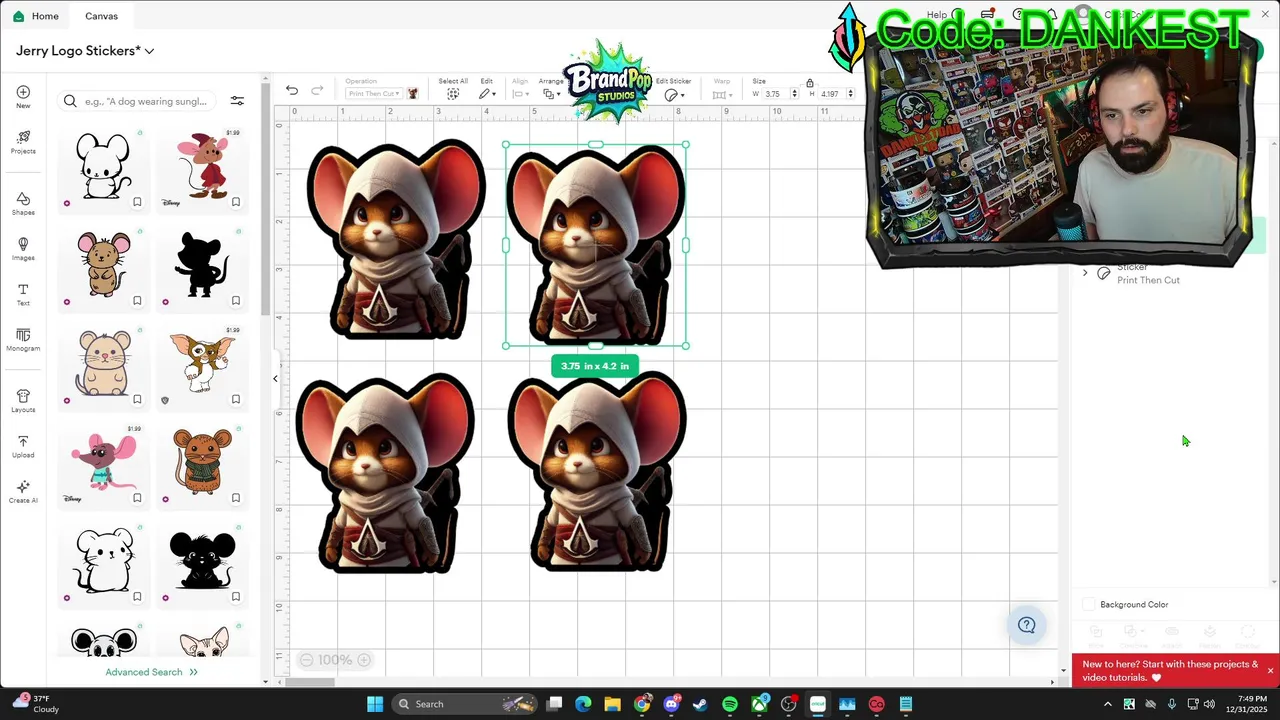Open the image search filter options
The width and height of the screenshot is (1280, 720).
[x=237, y=101]
